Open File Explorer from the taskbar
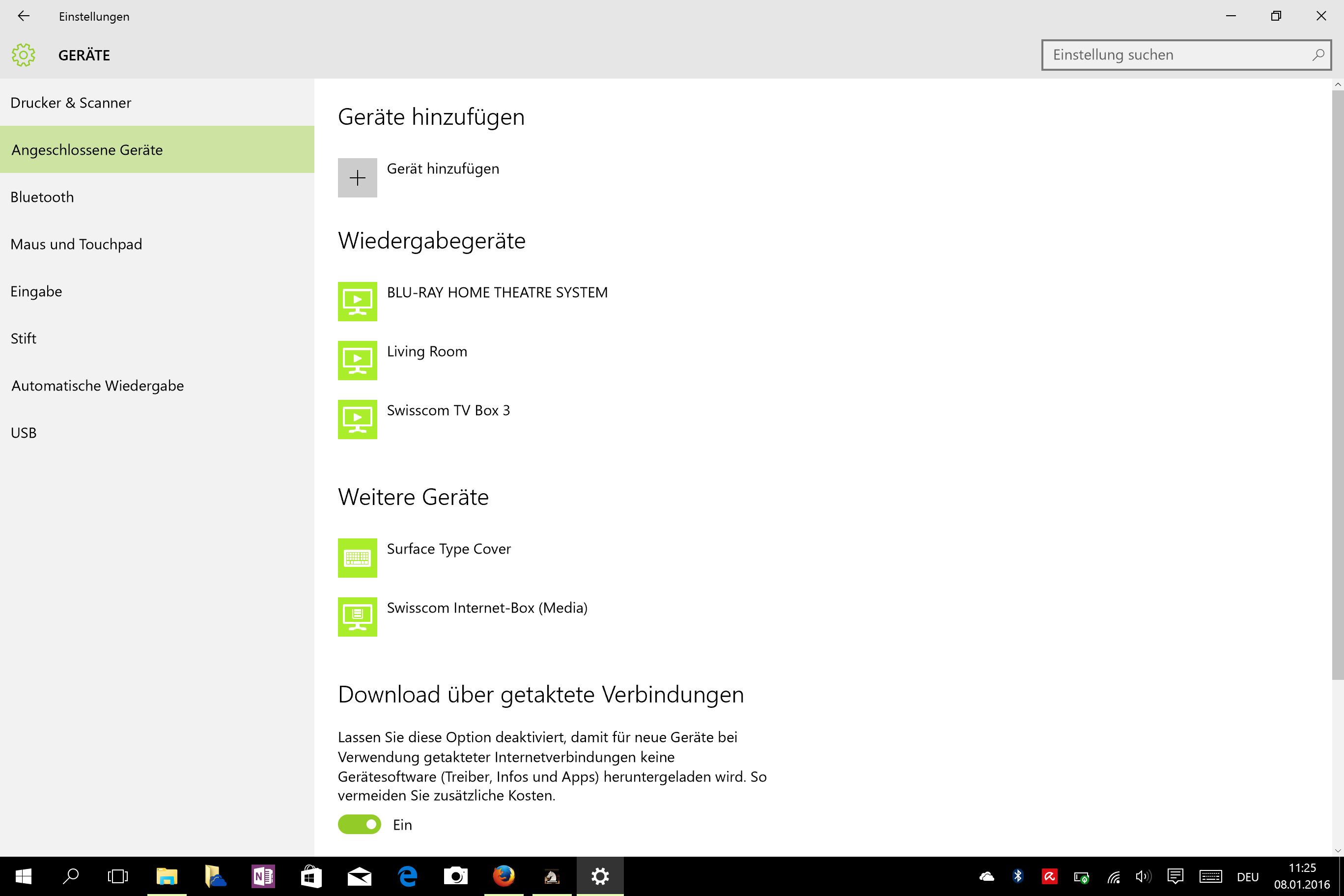 (167, 876)
